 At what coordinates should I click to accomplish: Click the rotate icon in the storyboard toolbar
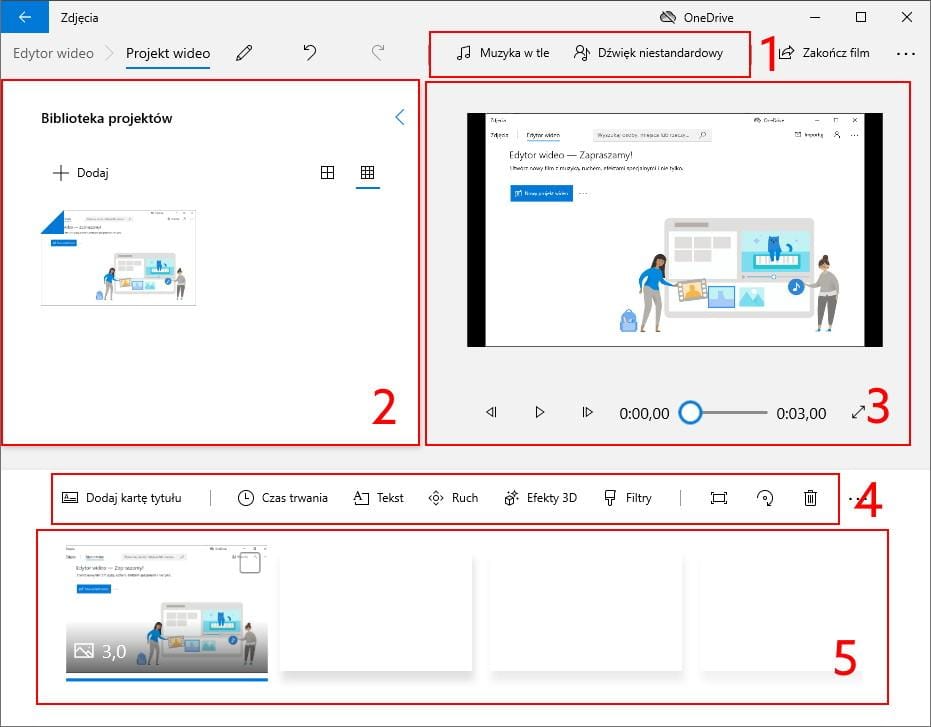click(766, 498)
